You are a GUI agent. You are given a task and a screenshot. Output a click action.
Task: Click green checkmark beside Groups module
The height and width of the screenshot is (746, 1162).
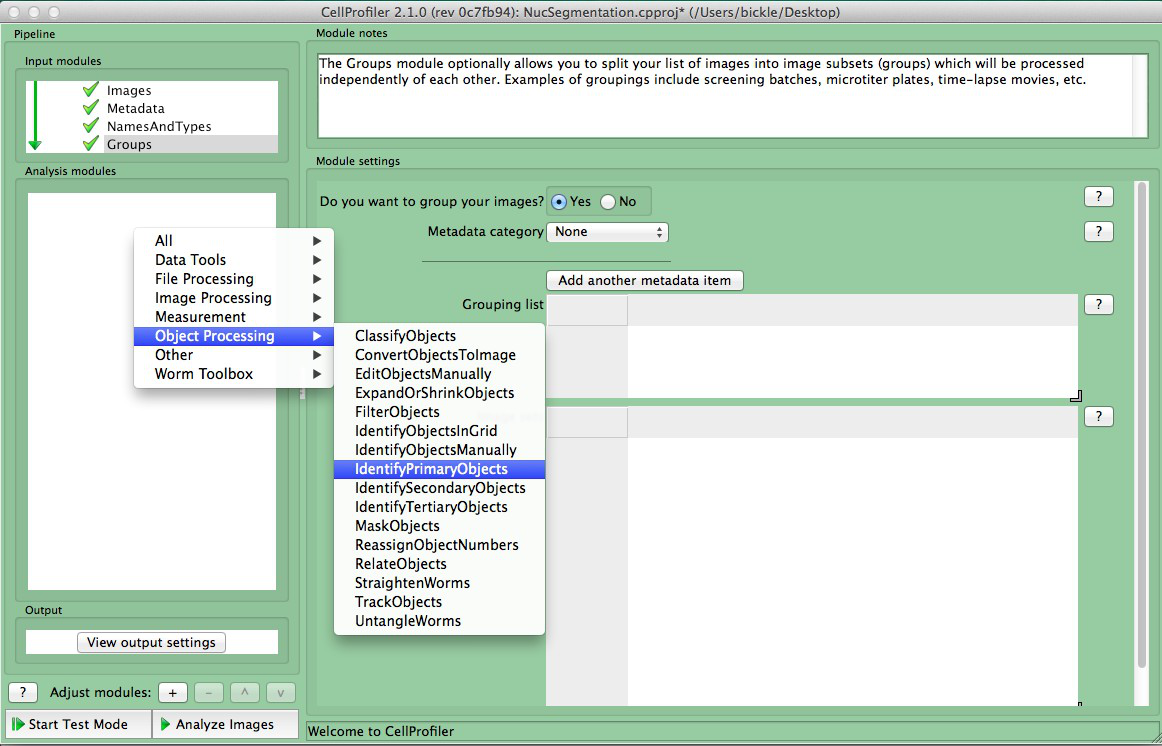tap(90, 143)
